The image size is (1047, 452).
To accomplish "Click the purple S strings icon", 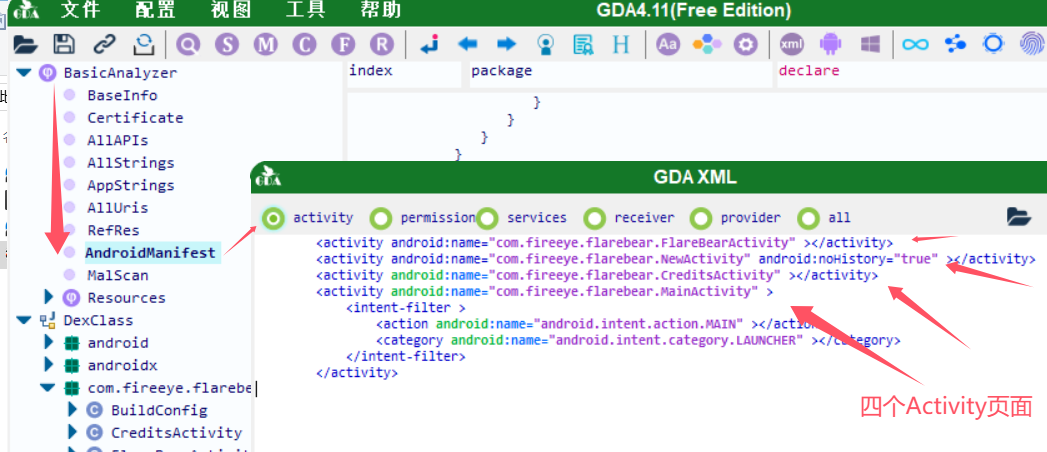I will [227, 45].
